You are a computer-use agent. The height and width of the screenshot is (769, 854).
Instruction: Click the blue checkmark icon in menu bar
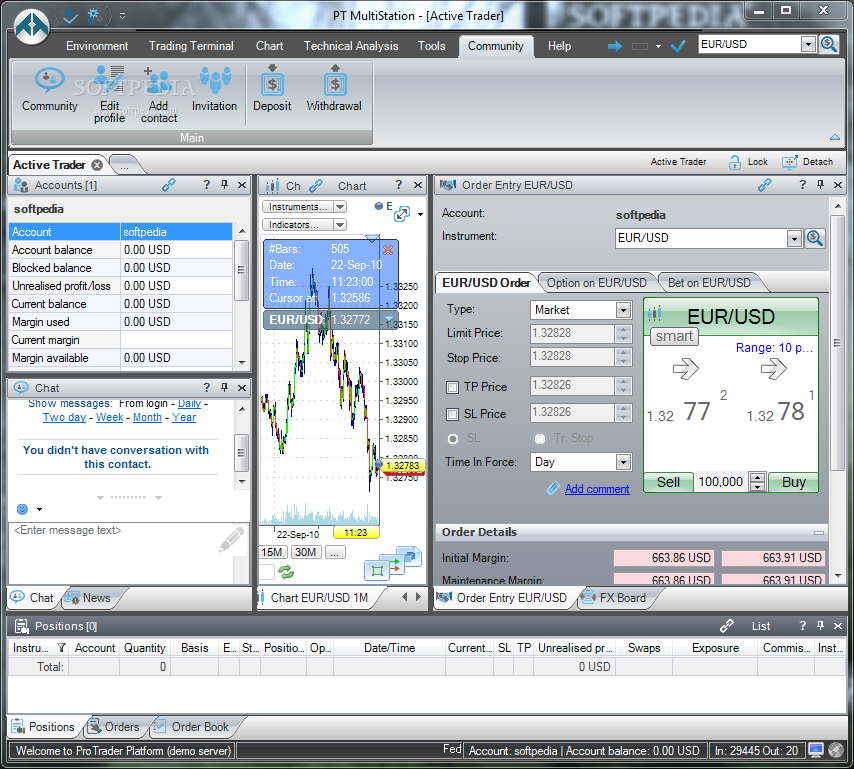pyautogui.click(x=678, y=46)
